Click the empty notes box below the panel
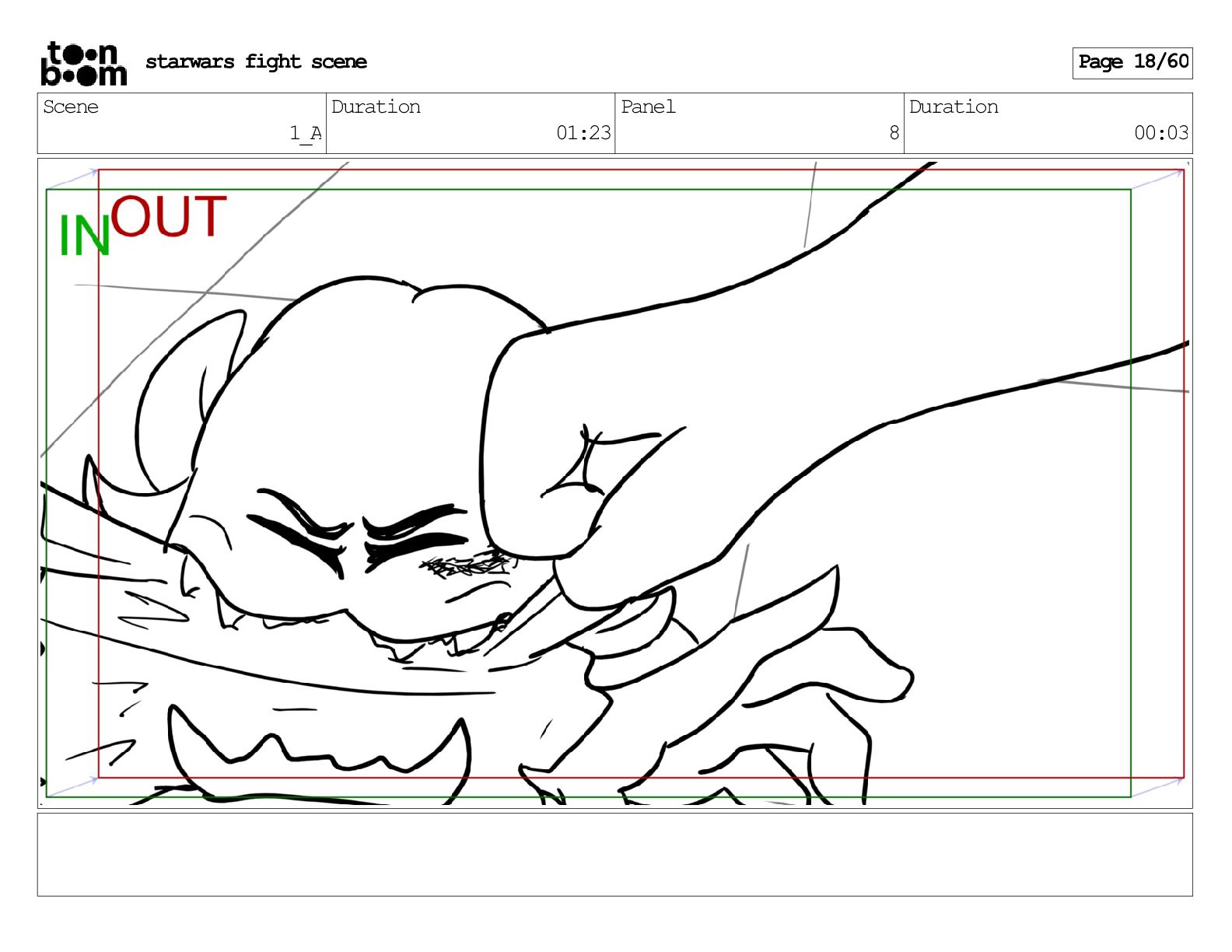Image resolution: width=1232 pixels, height=952 pixels. pyautogui.click(x=614, y=855)
